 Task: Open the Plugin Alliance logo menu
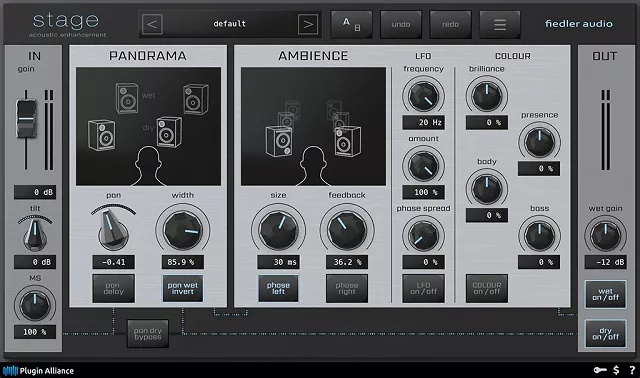38,371
